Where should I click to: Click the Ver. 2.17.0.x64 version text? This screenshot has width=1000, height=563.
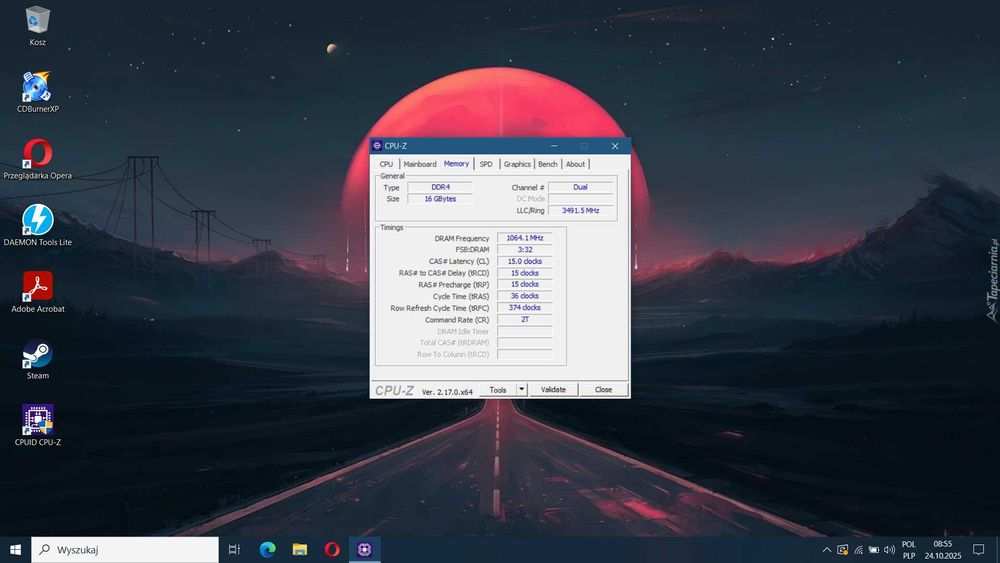(447, 391)
